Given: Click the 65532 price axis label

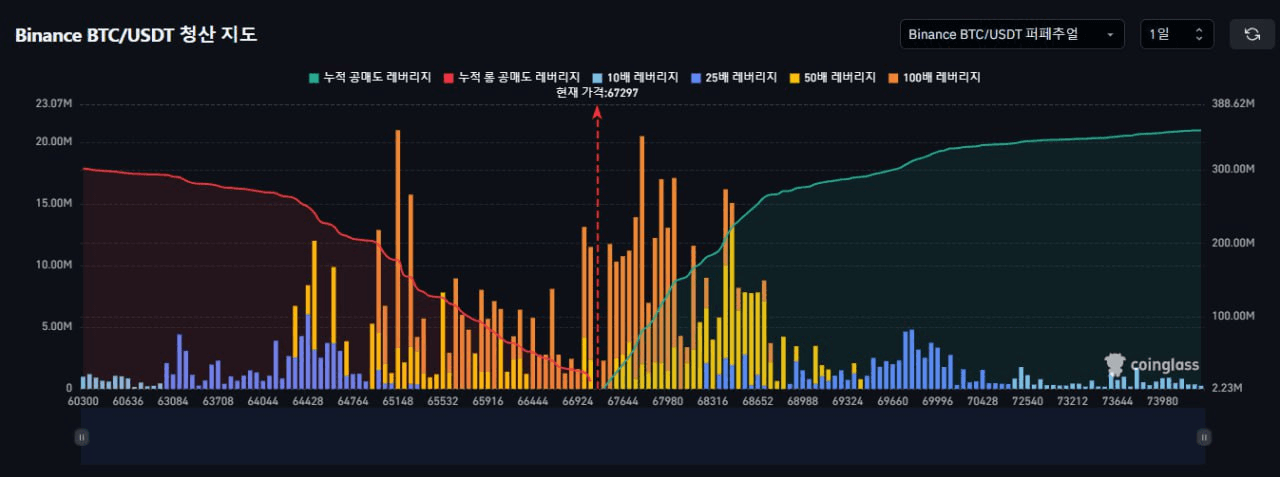Looking at the screenshot, I should 443,401.
